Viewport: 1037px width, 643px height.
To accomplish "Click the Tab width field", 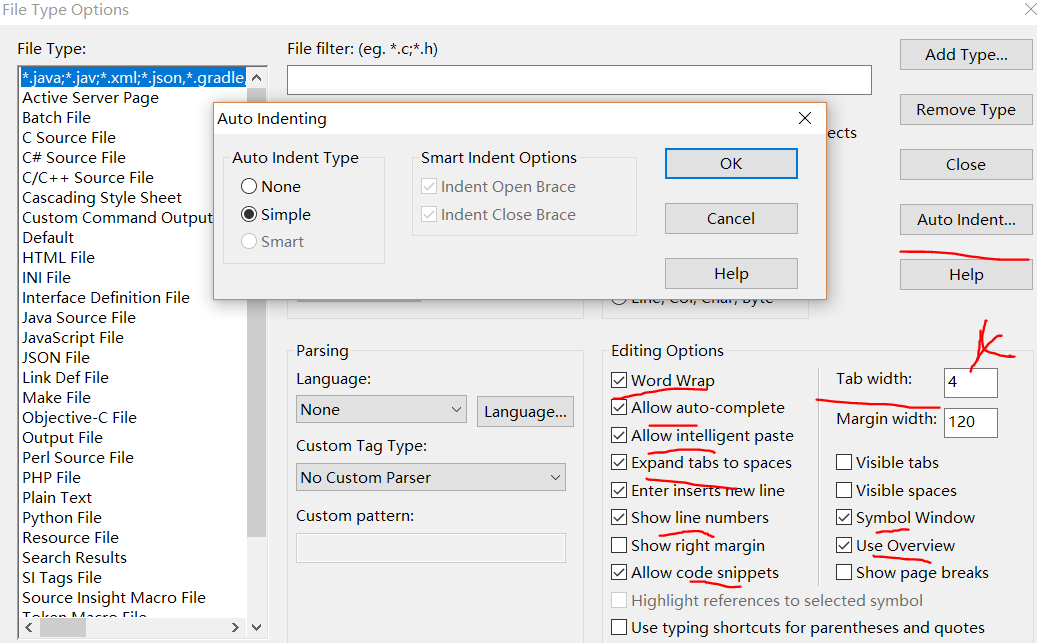I will coord(970,382).
